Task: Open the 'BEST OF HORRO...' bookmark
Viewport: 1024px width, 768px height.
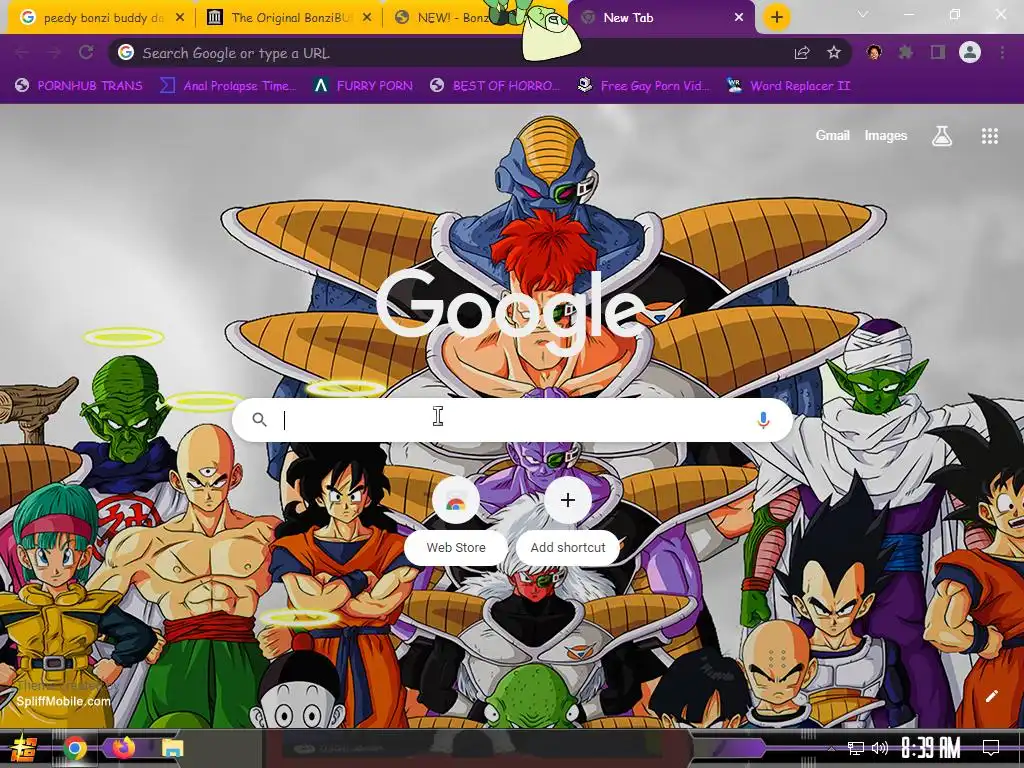Action: click(496, 86)
